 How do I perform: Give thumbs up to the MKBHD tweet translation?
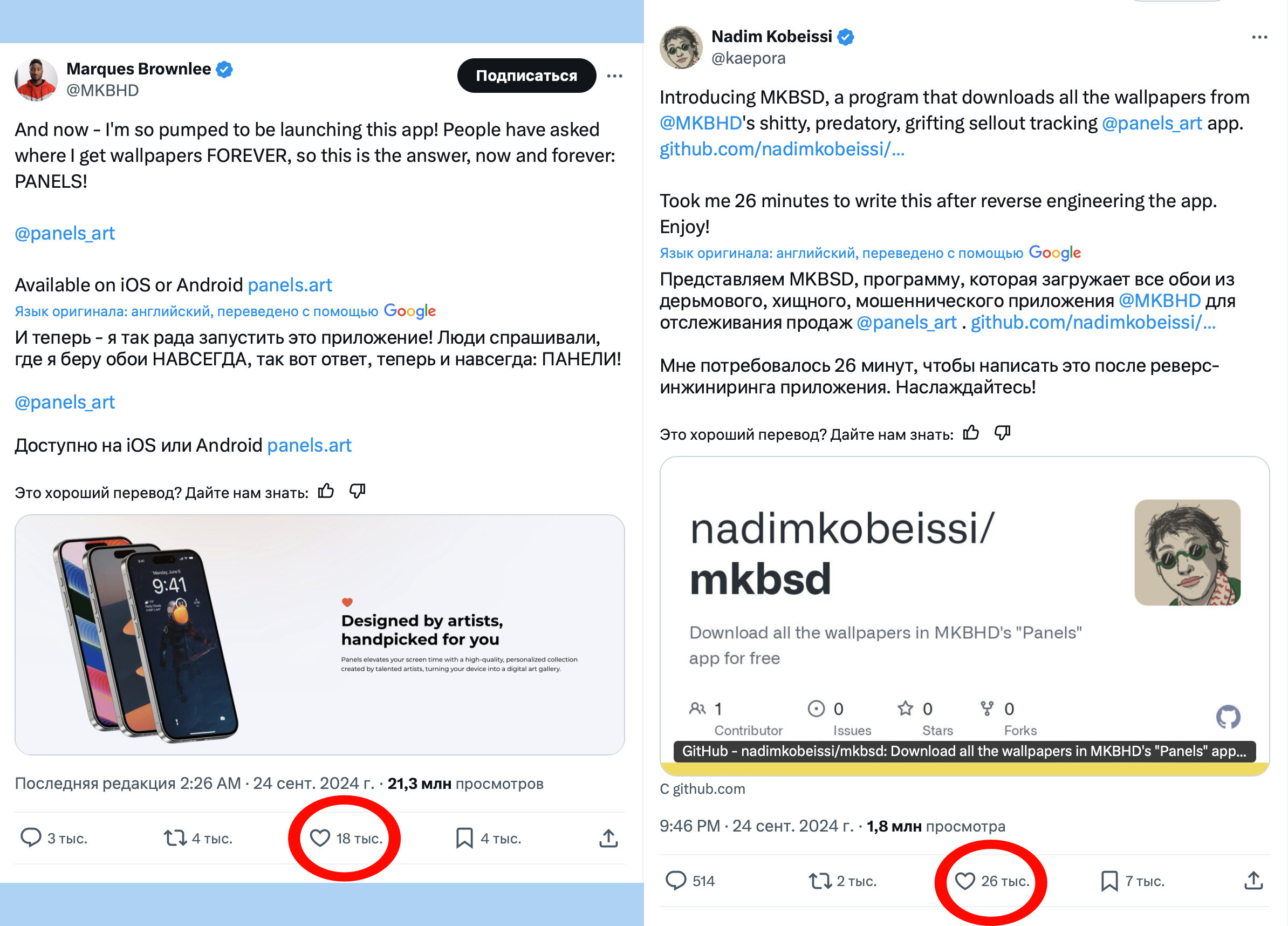pyautogui.click(x=326, y=491)
